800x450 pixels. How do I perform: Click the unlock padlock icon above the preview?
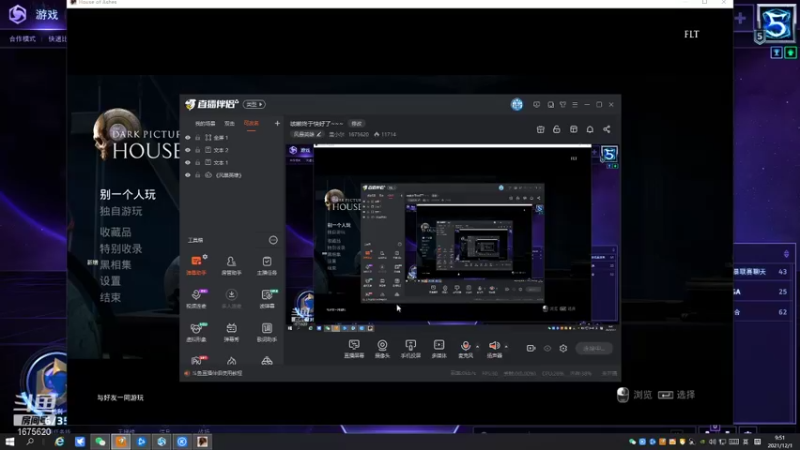557,130
